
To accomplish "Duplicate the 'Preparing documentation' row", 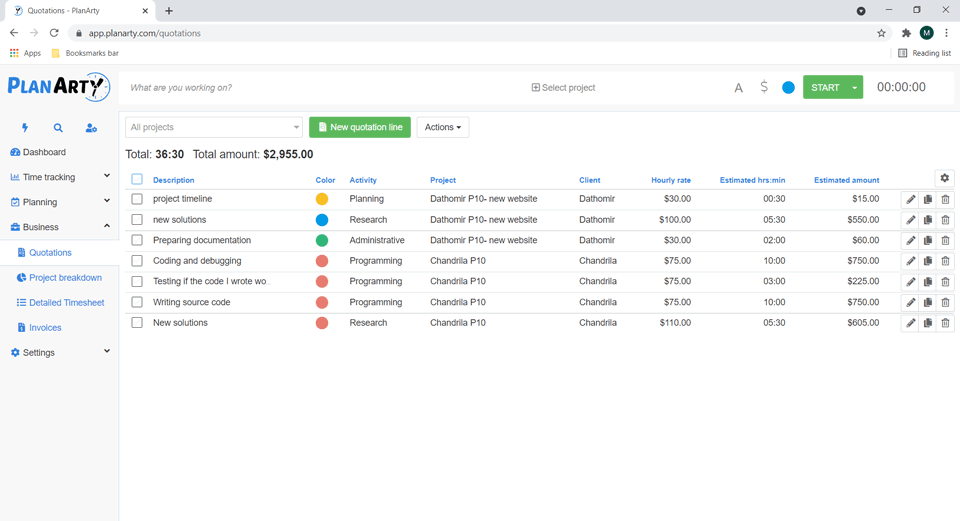I will [x=928, y=241].
